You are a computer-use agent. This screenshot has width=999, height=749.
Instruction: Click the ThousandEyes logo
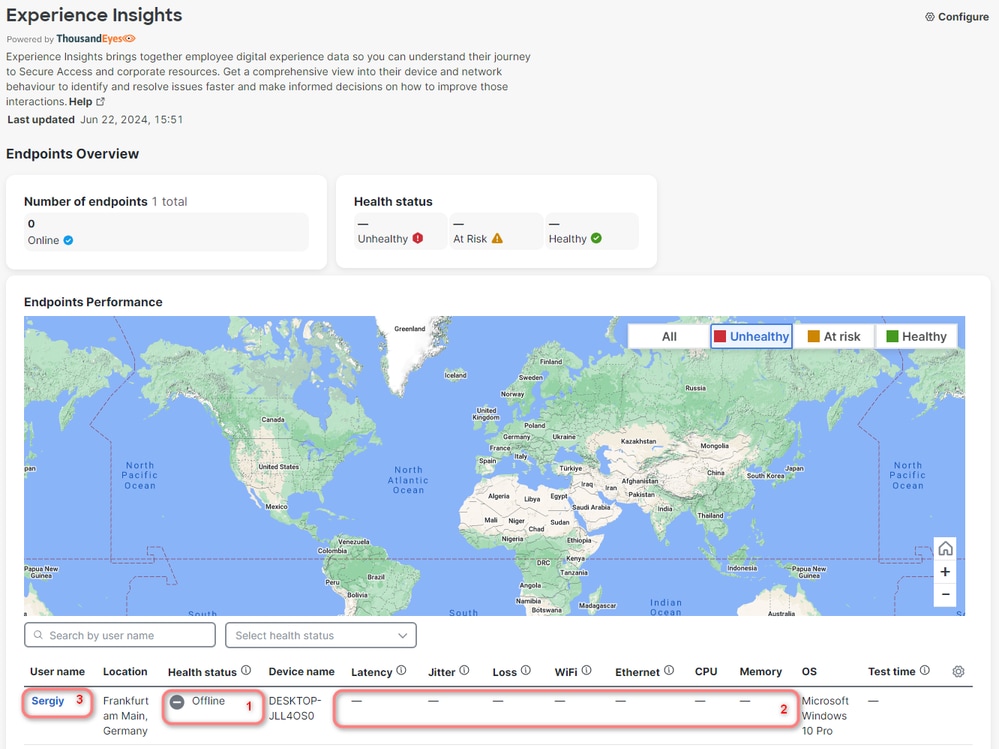tap(96, 39)
